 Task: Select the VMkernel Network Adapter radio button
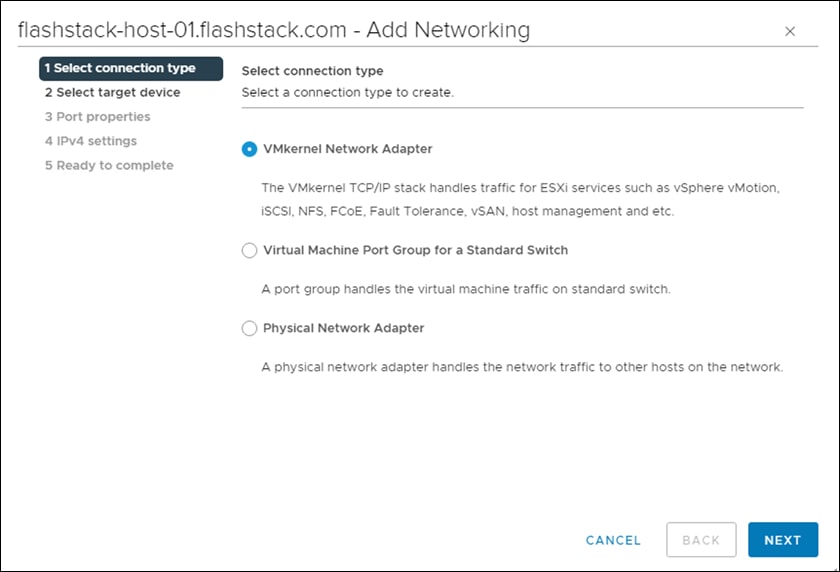pyautogui.click(x=249, y=149)
